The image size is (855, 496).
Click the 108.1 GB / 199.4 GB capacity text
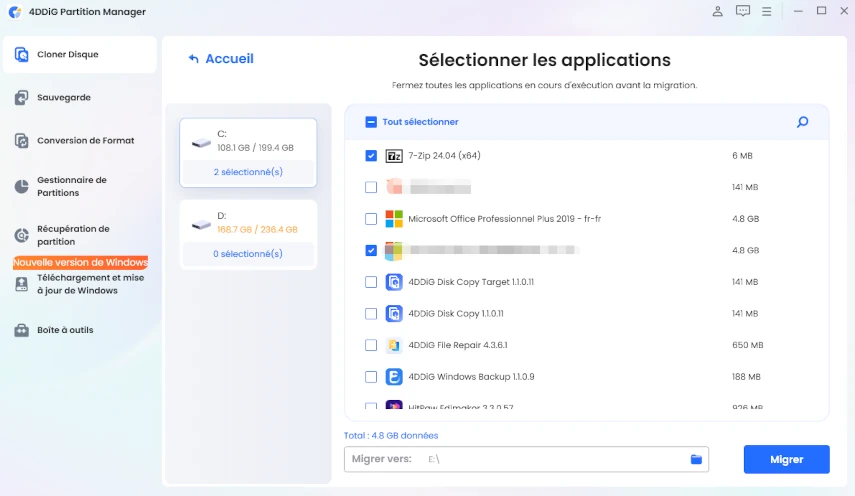255,148
